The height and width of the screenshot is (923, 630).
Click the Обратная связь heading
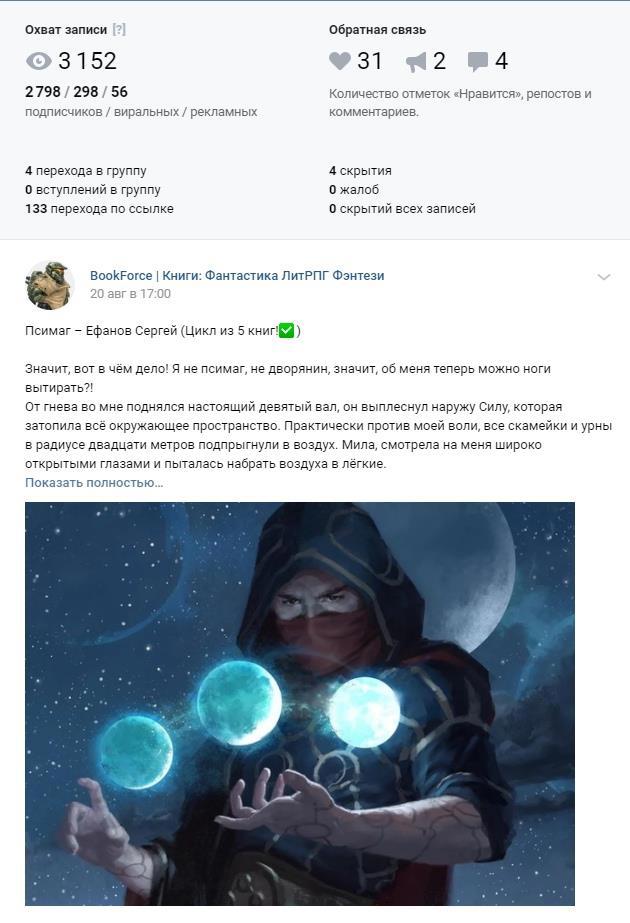(377, 29)
